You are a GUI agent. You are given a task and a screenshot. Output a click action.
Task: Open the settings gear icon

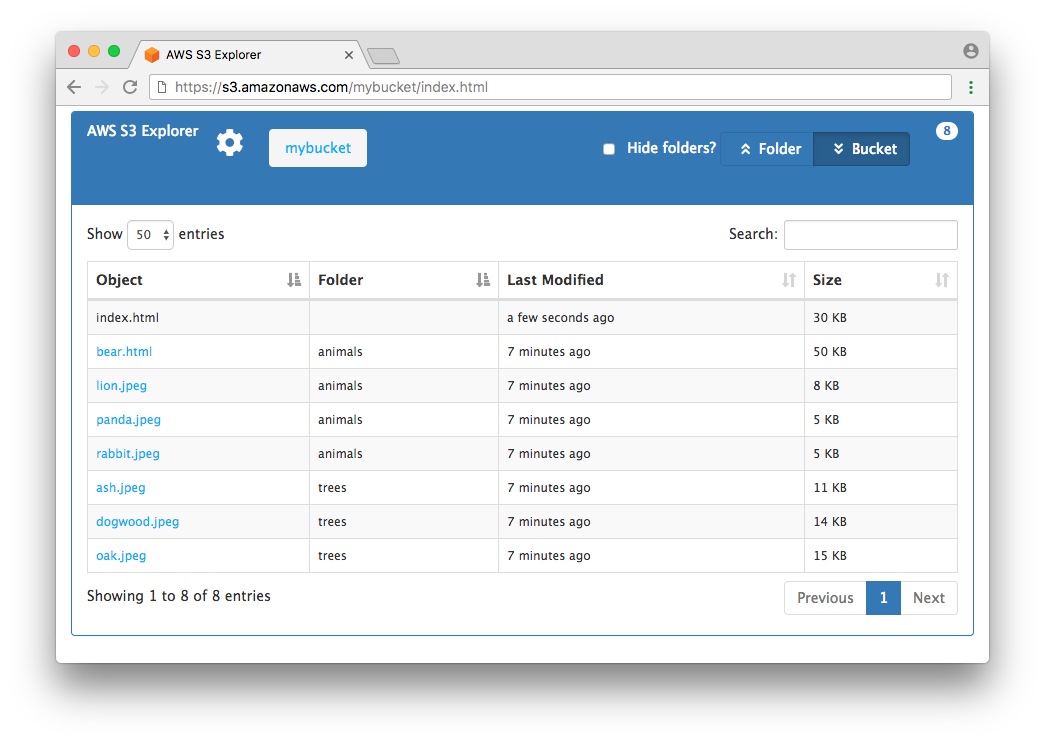point(230,143)
